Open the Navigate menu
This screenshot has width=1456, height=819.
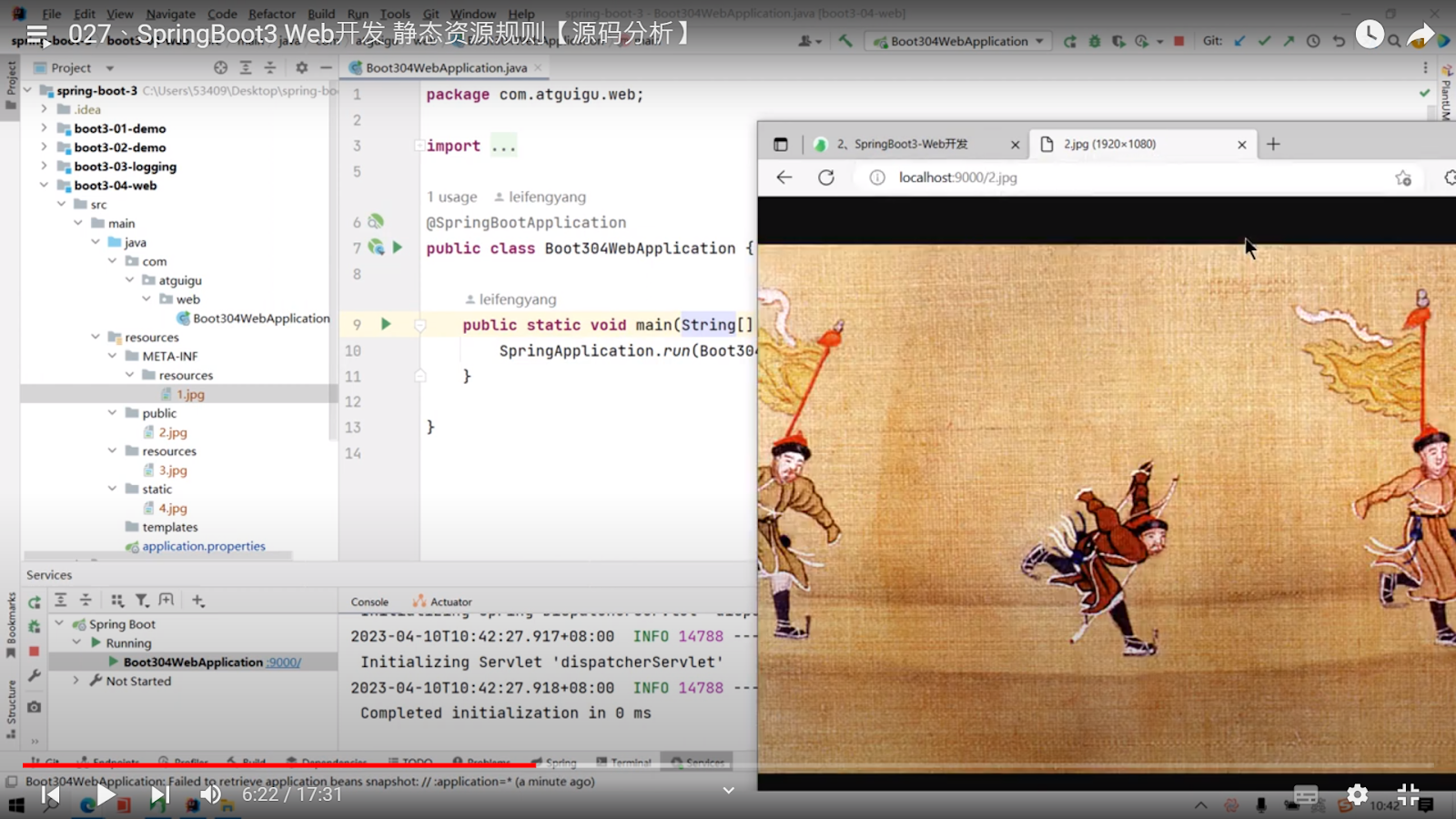(170, 14)
